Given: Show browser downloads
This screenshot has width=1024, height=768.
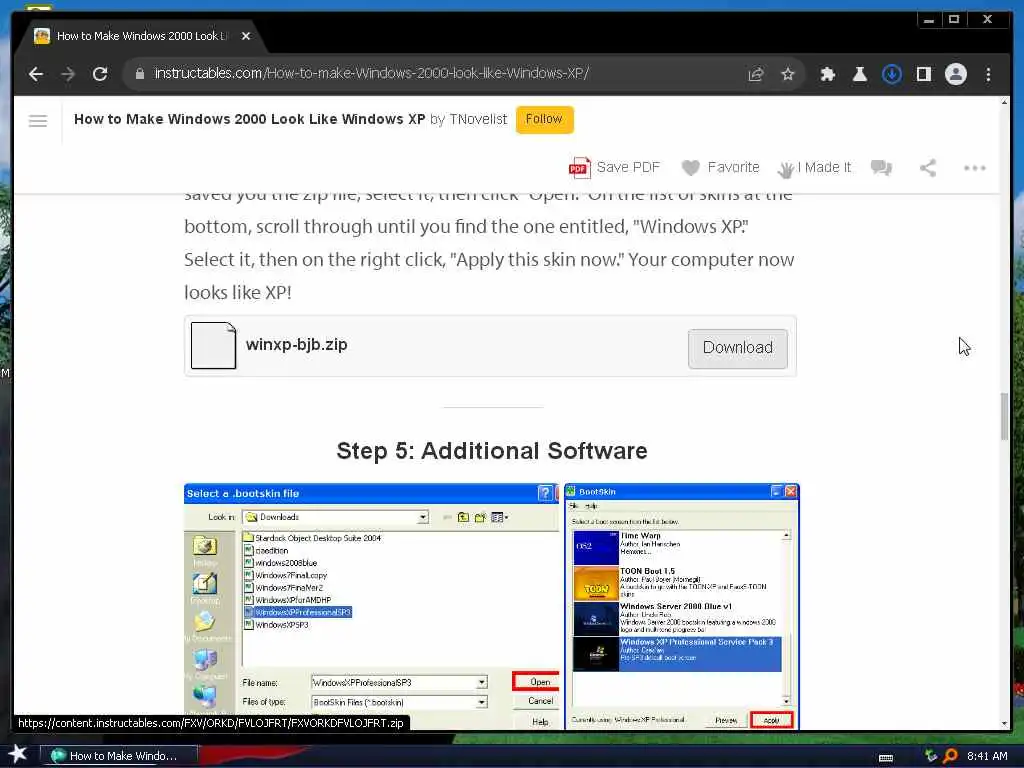Looking at the screenshot, I should pyautogui.click(x=891, y=74).
